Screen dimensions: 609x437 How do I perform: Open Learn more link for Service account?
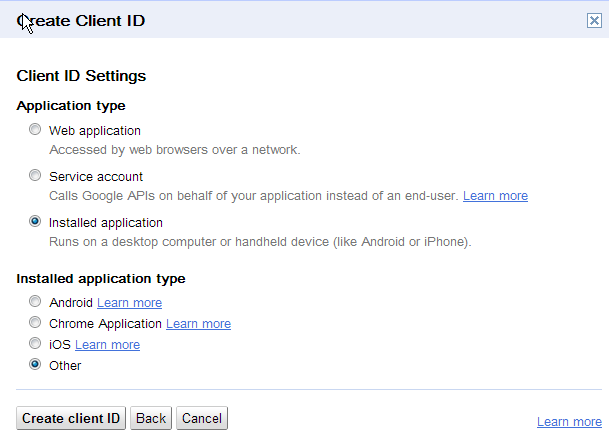click(x=495, y=196)
